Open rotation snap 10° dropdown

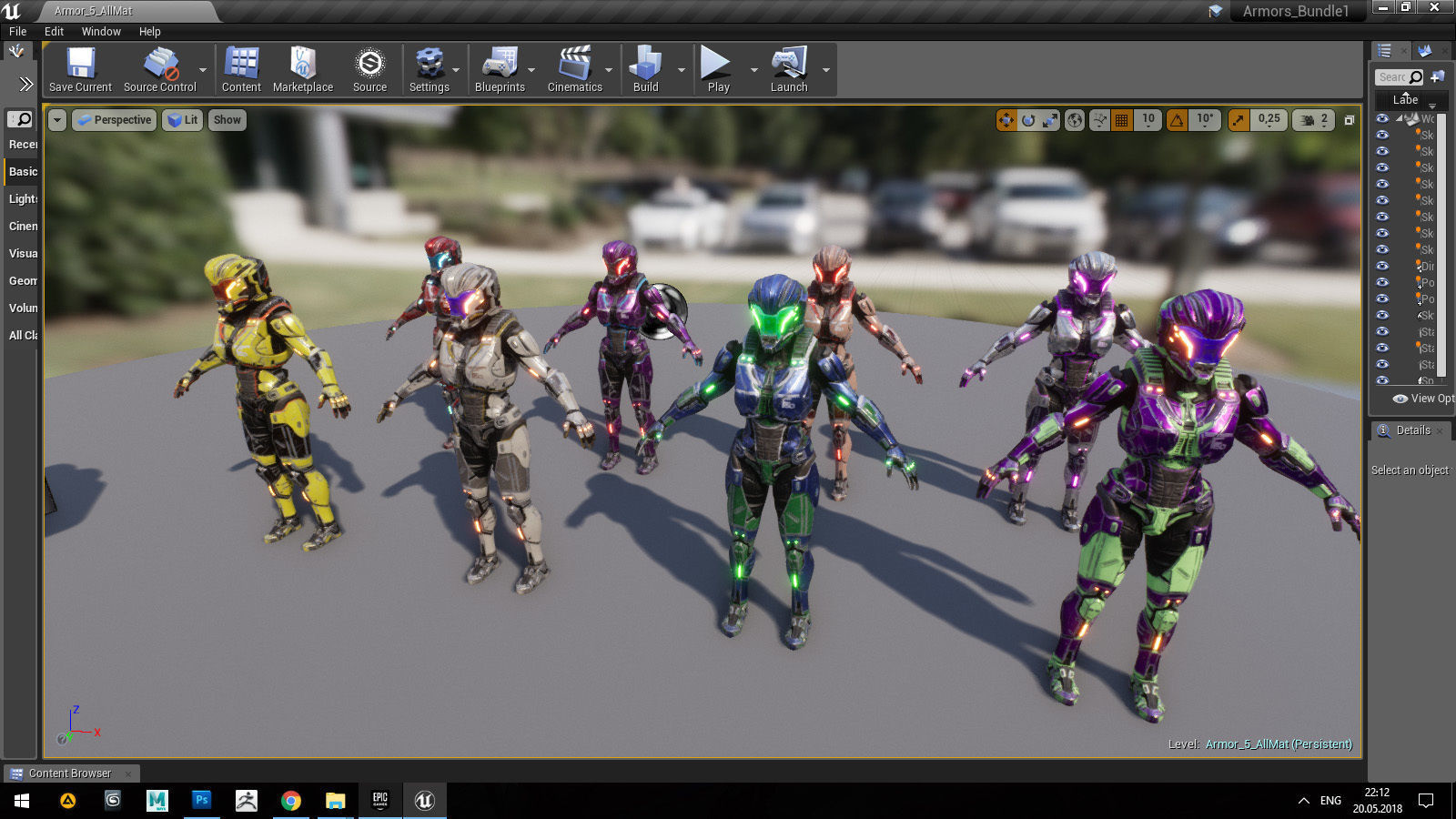tap(1204, 120)
